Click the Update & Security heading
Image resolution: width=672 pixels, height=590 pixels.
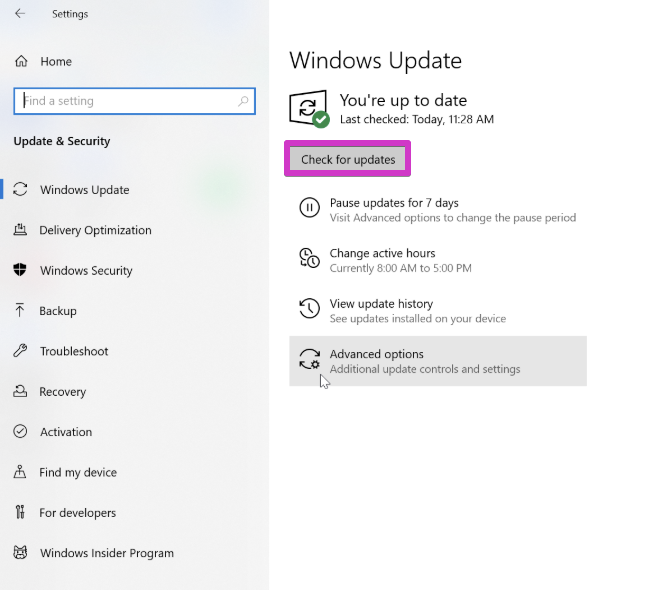[62, 141]
